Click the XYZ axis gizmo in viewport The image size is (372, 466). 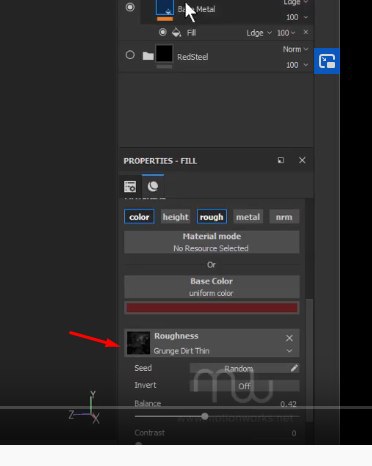tap(84, 407)
